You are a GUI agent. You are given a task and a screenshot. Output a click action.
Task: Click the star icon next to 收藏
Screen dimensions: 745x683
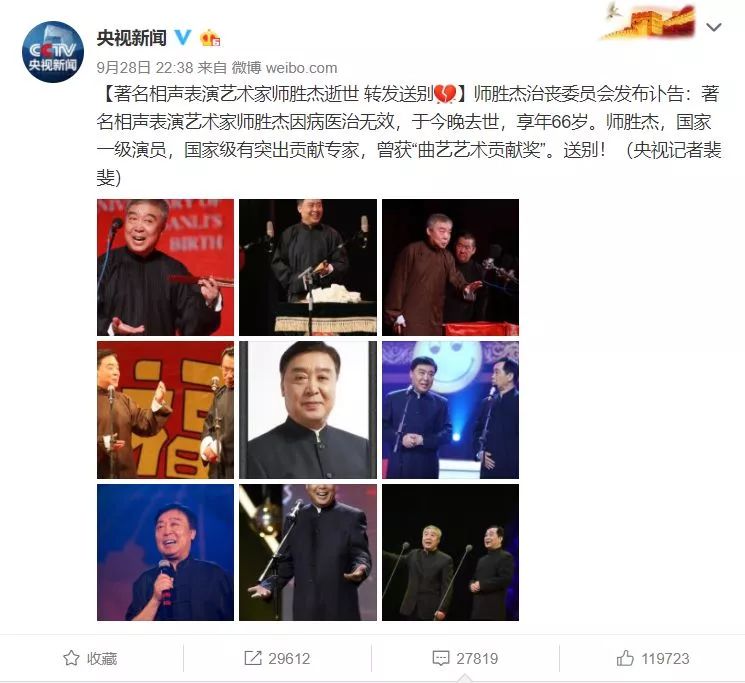click(71, 658)
